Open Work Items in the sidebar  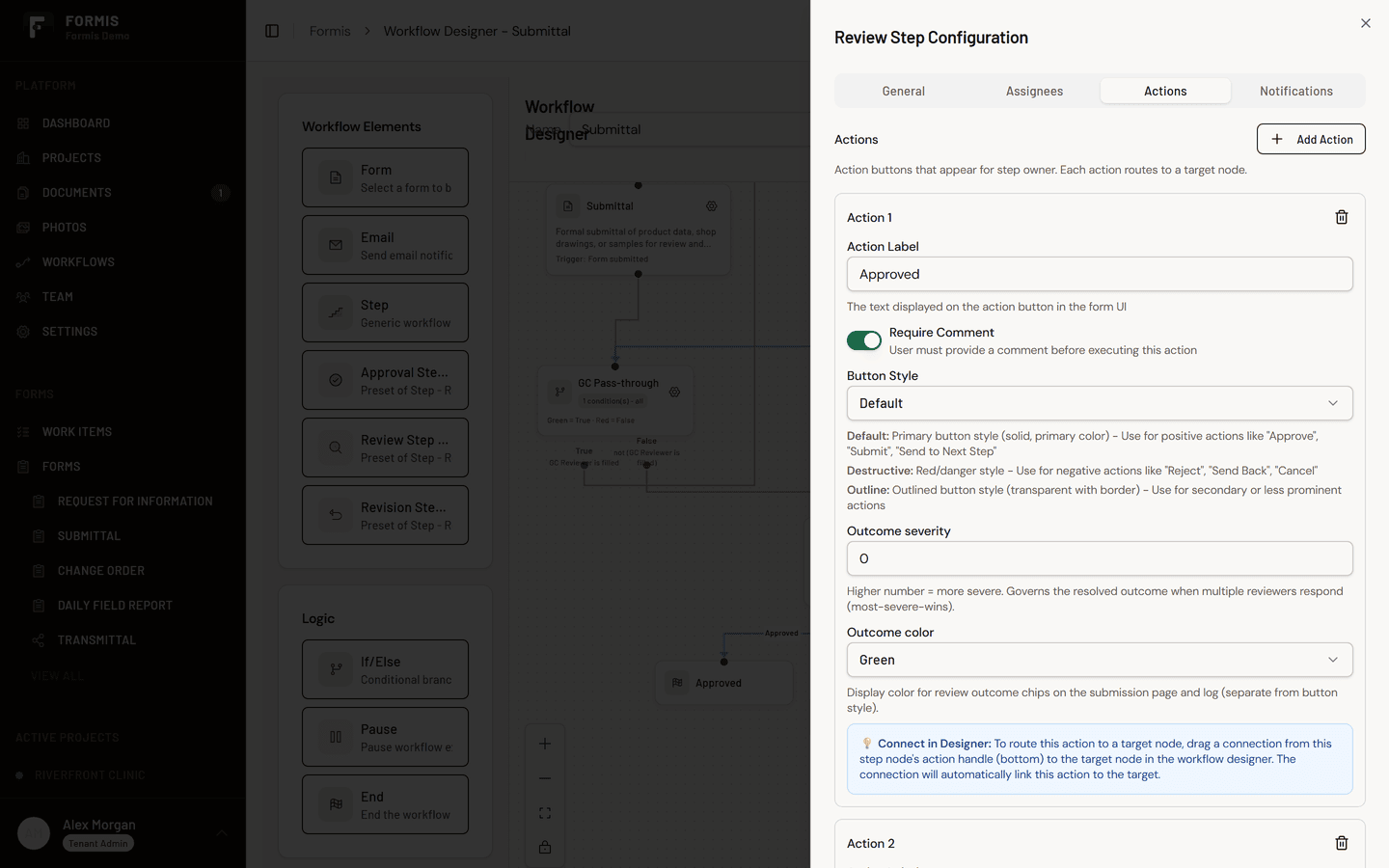click(x=123, y=432)
